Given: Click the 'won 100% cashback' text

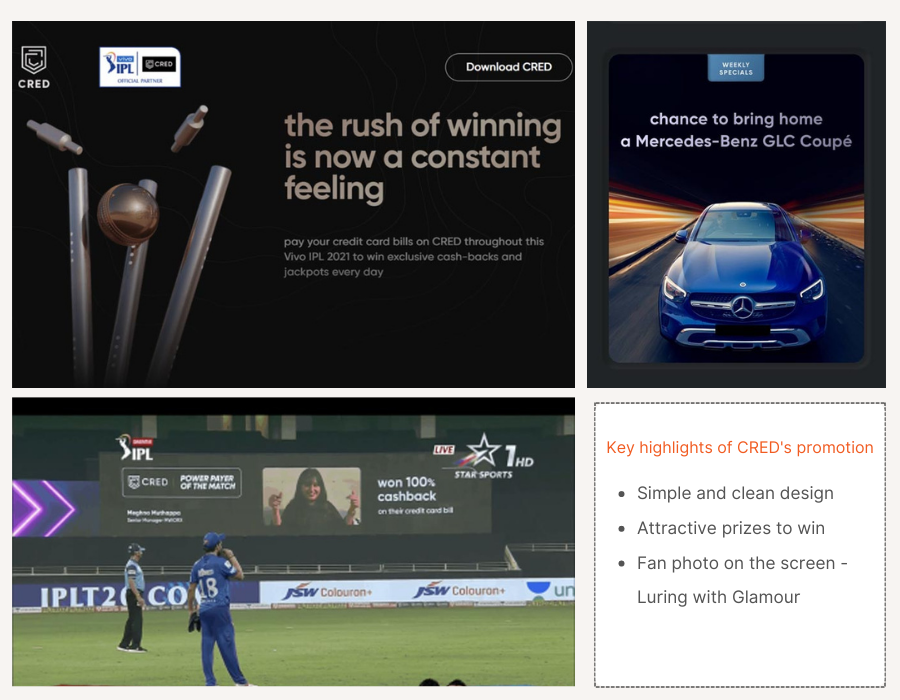Looking at the screenshot, I should tap(407, 489).
